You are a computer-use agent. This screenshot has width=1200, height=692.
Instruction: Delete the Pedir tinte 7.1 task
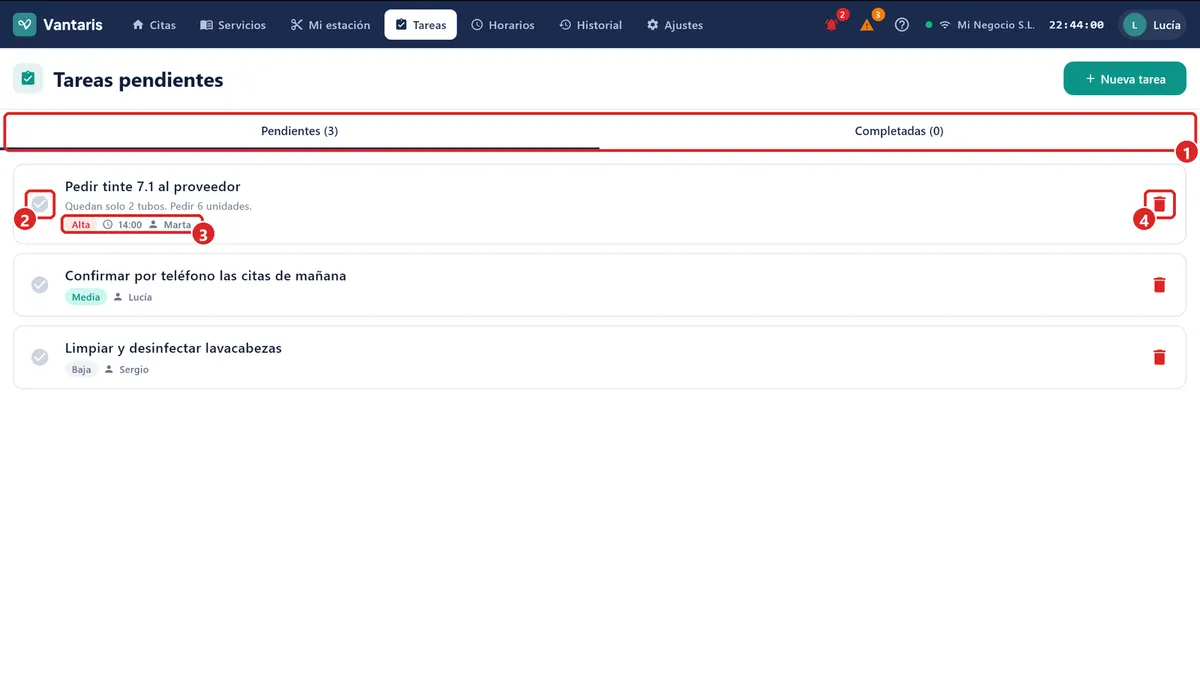tap(1159, 204)
